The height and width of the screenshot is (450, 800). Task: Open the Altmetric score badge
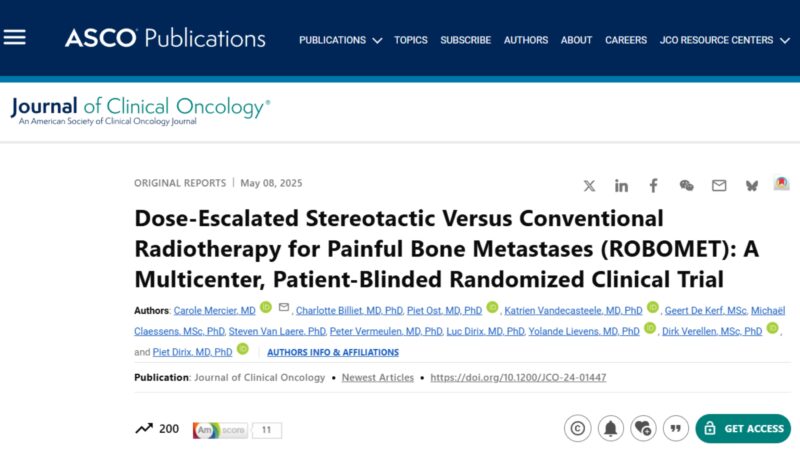[x=237, y=430]
